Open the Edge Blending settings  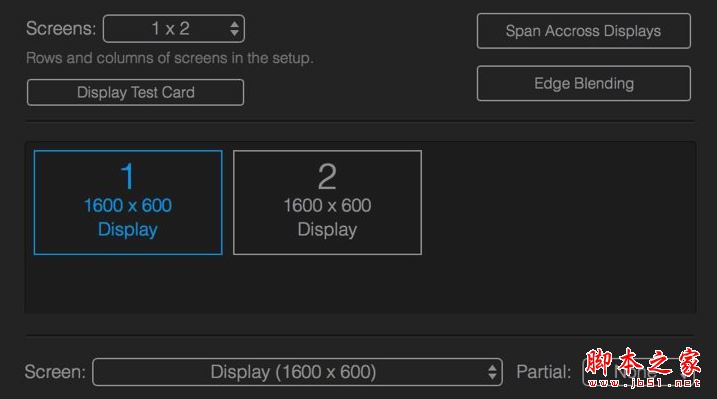(583, 84)
